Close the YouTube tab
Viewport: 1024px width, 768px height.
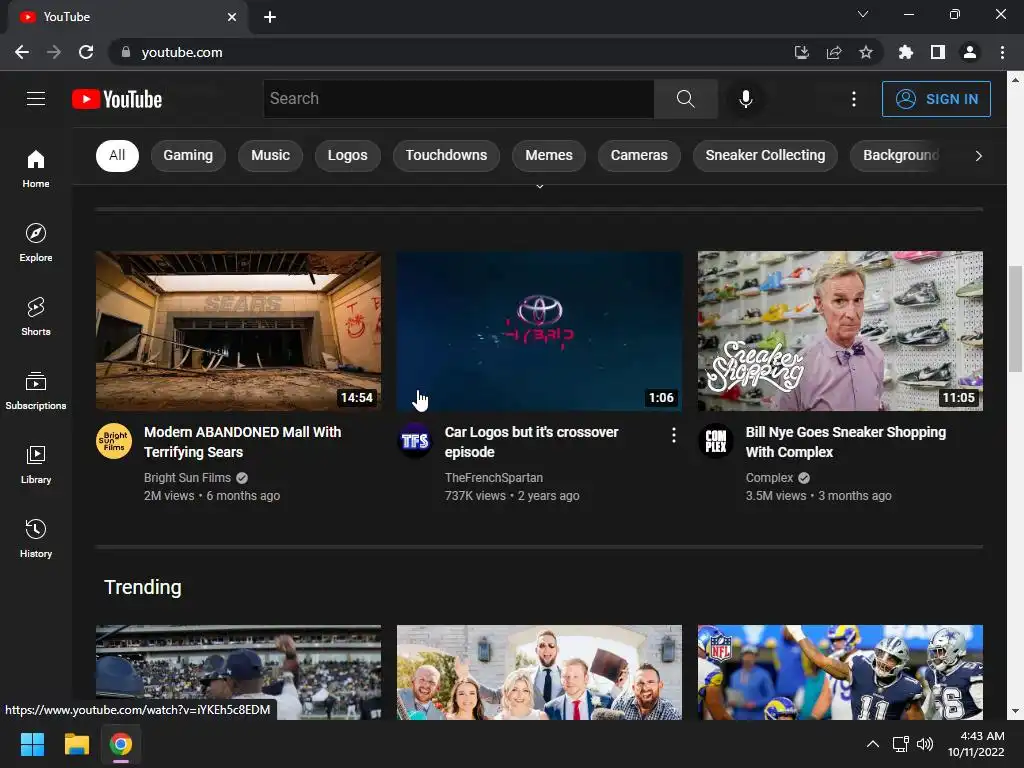point(232,17)
